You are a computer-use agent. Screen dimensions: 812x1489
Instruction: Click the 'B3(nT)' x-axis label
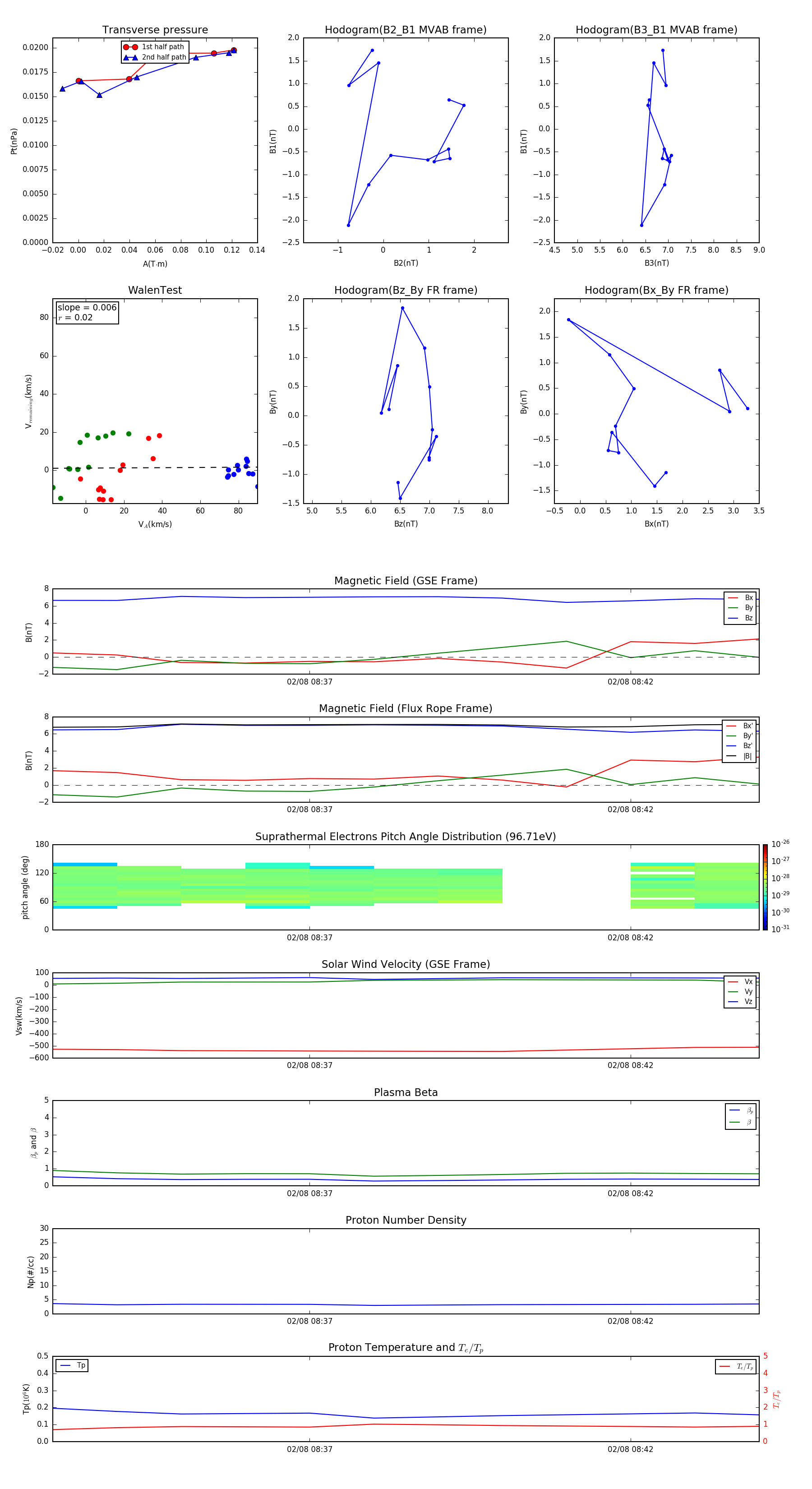(656, 263)
